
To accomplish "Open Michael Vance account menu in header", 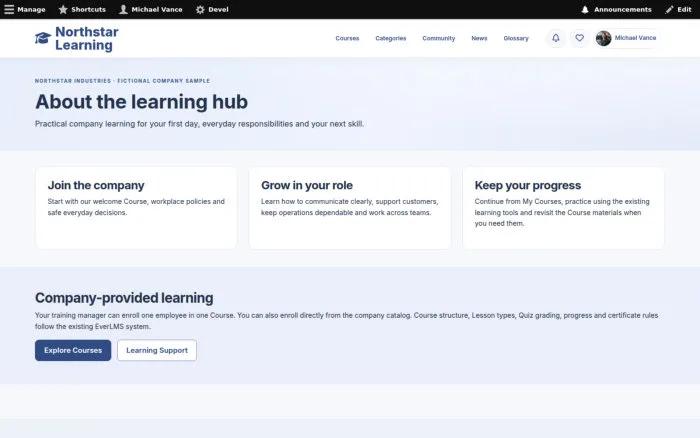I will pyautogui.click(x=627, y=38).
